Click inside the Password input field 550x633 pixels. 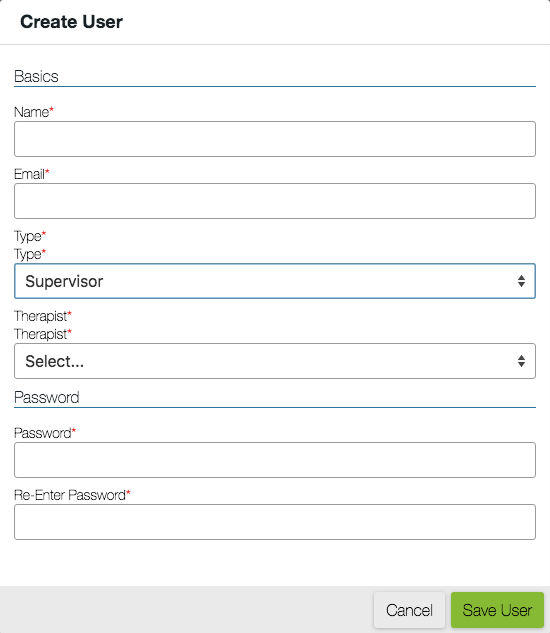pos(275,460)
